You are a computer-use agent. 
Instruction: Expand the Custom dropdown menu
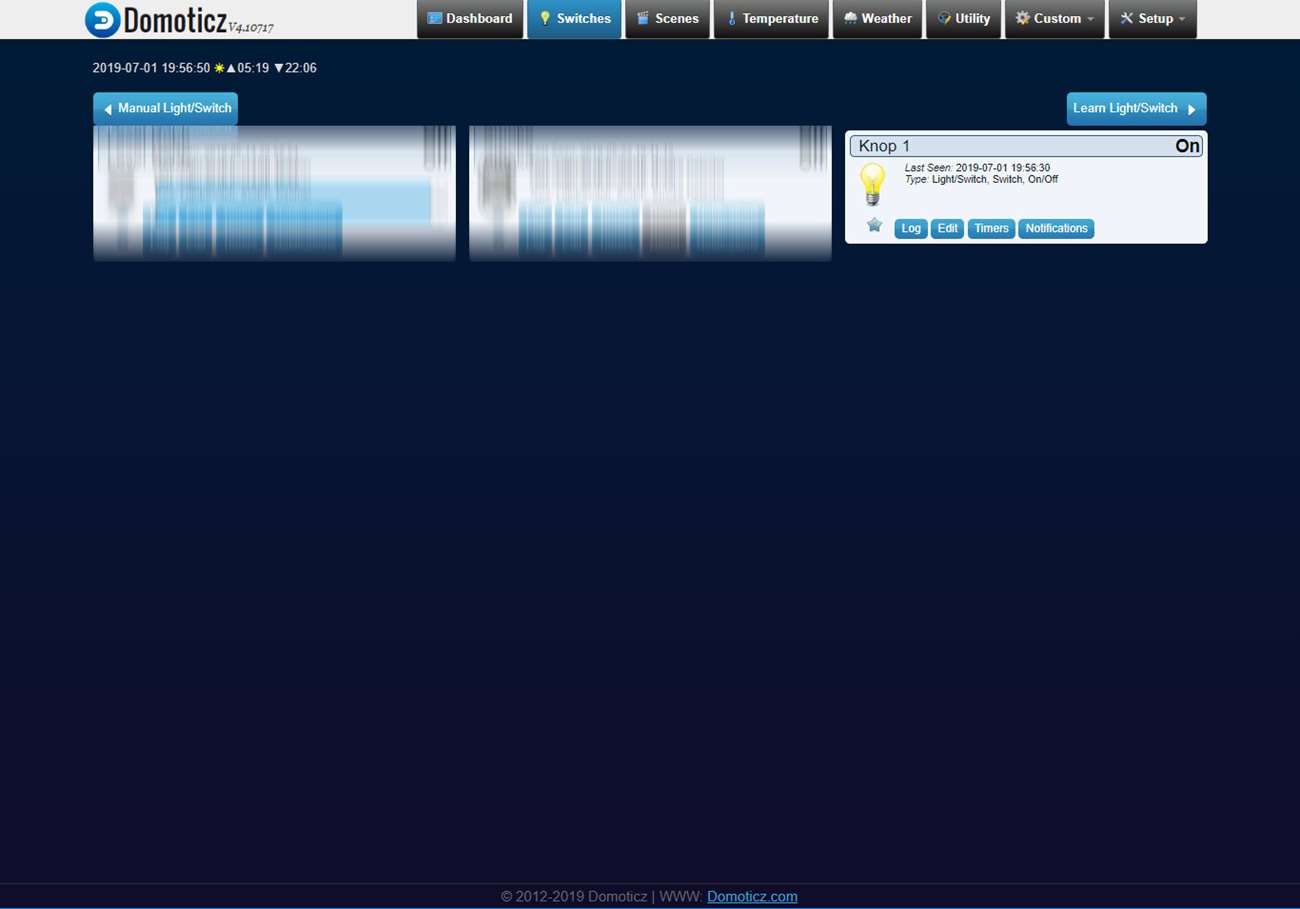click(x=1055, y=19)
